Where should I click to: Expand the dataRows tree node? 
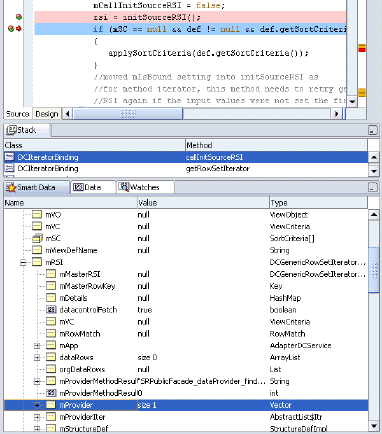coord(37,358)
